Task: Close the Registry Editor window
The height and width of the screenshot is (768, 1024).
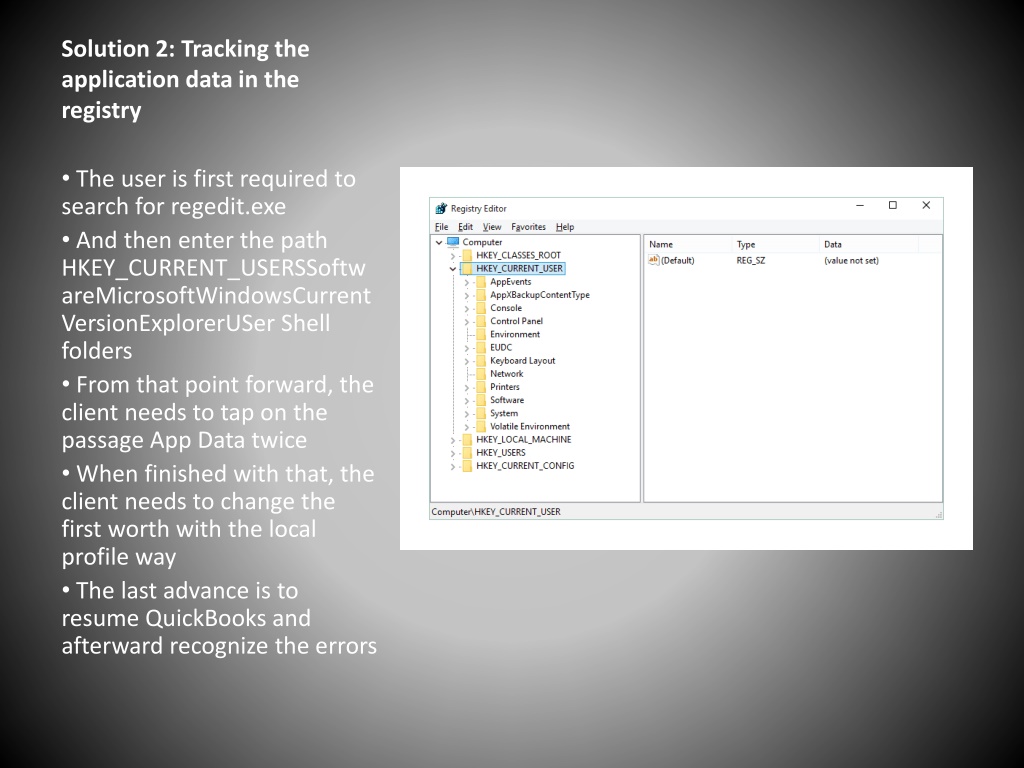Action: [926, 205]
